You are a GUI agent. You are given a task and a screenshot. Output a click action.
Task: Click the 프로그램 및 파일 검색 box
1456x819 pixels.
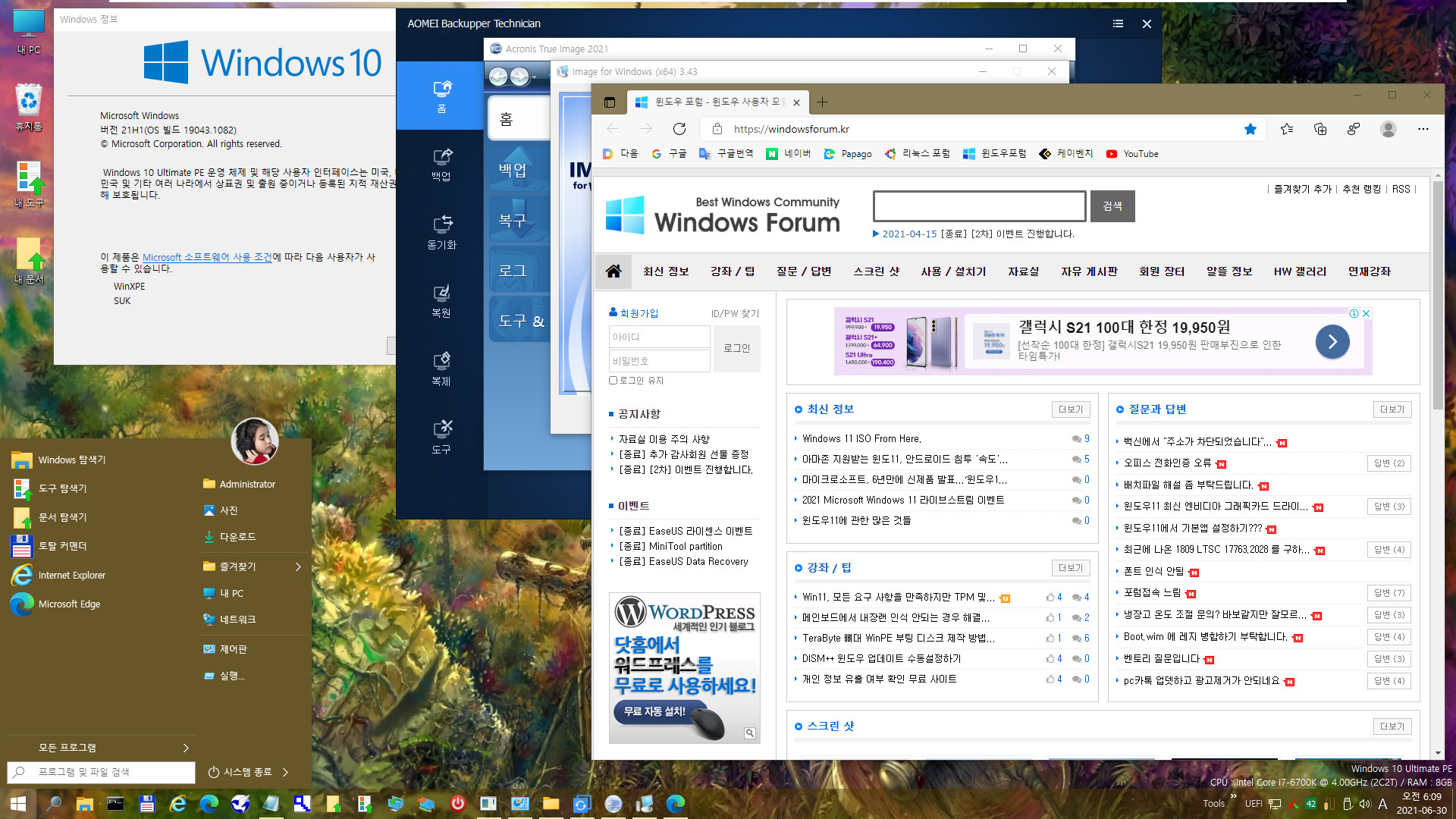[101, 772]
